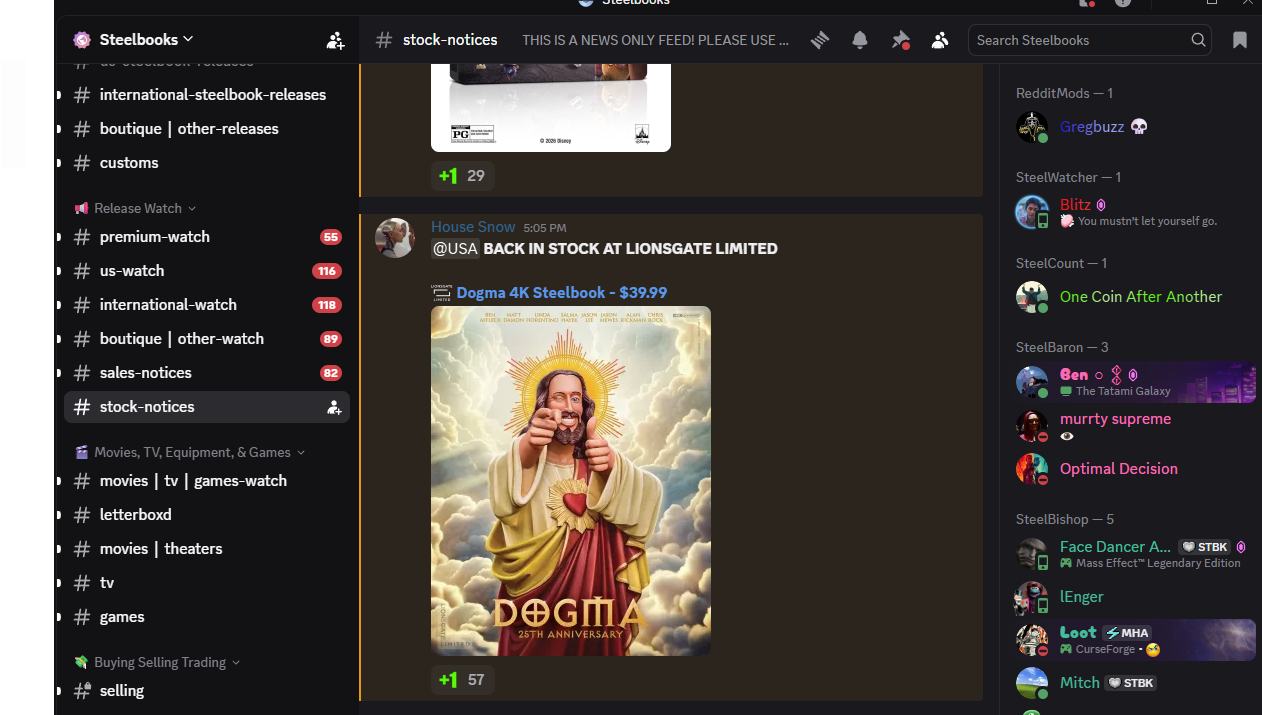Open the movies | tv | games-watch channel
1262x715 pixels.
tap(207, 481)
